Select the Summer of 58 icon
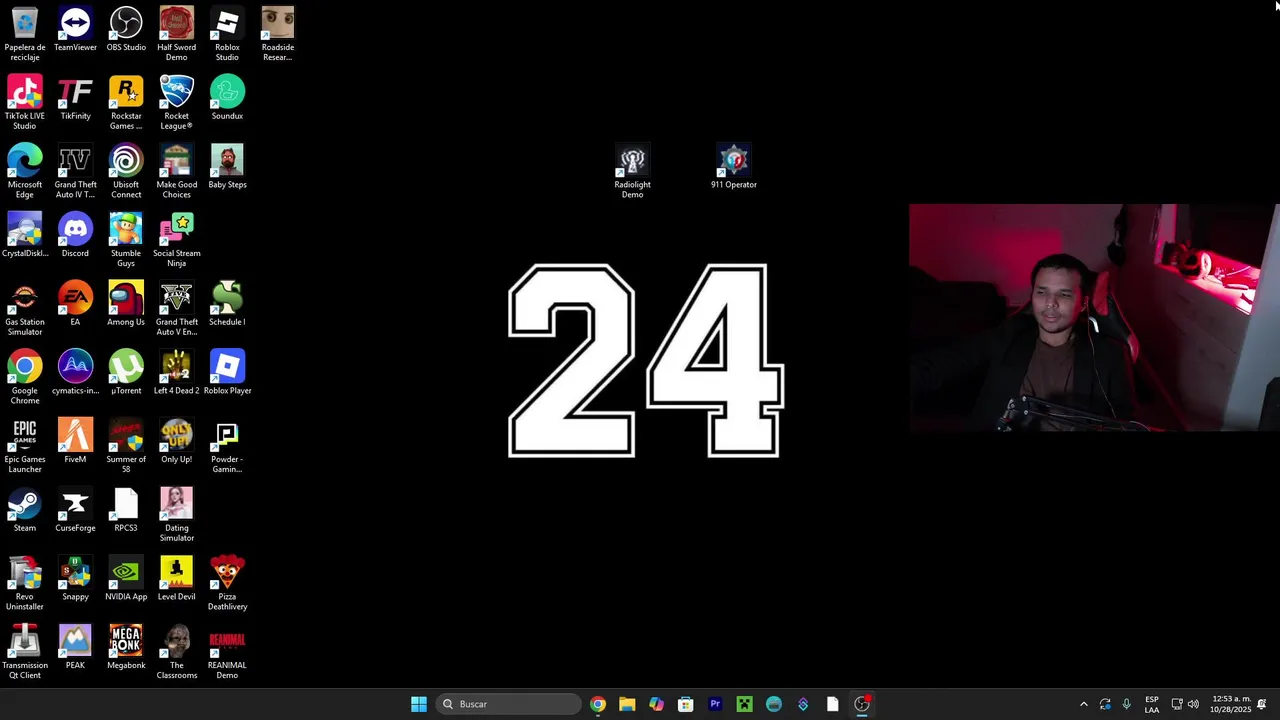This screenshot has width=1280, height=720. pyautogui.click(x=126, y=446)
